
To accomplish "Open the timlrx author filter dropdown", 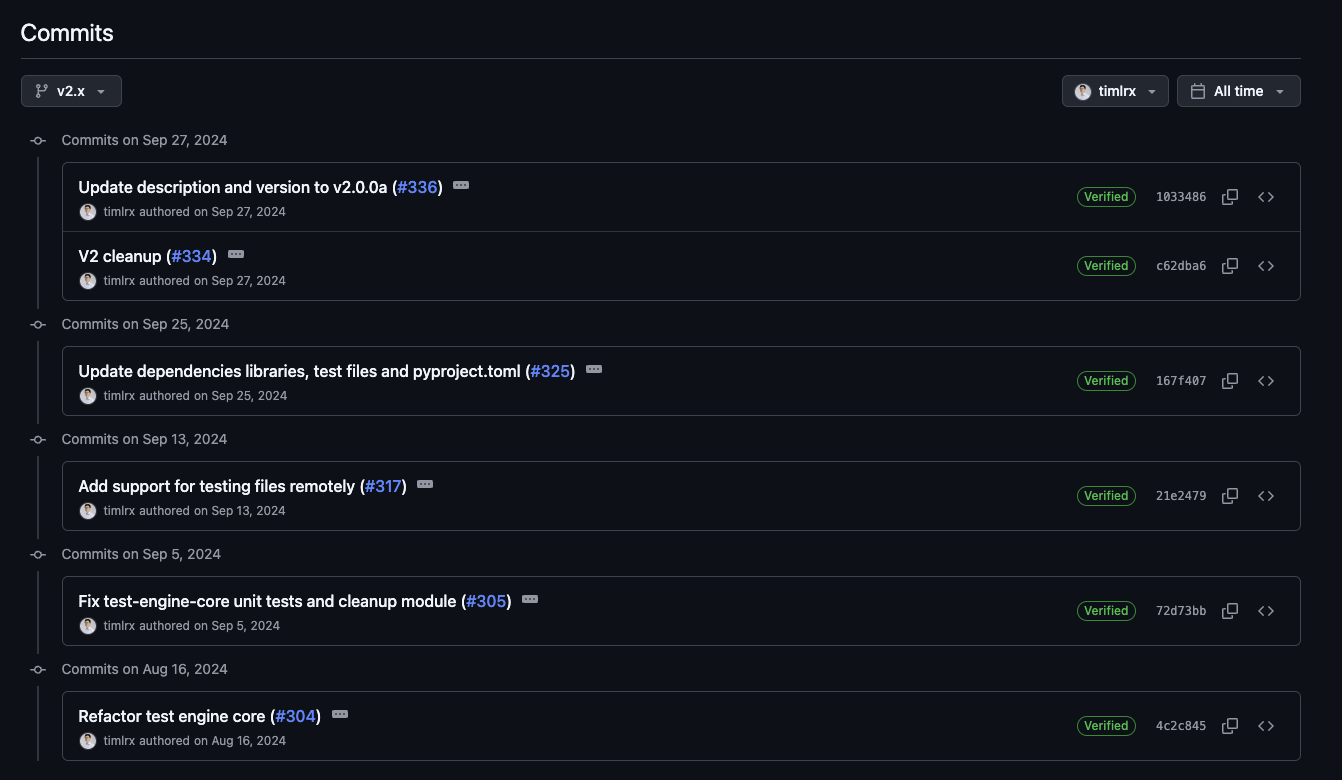I will (x=1115, y=91).
